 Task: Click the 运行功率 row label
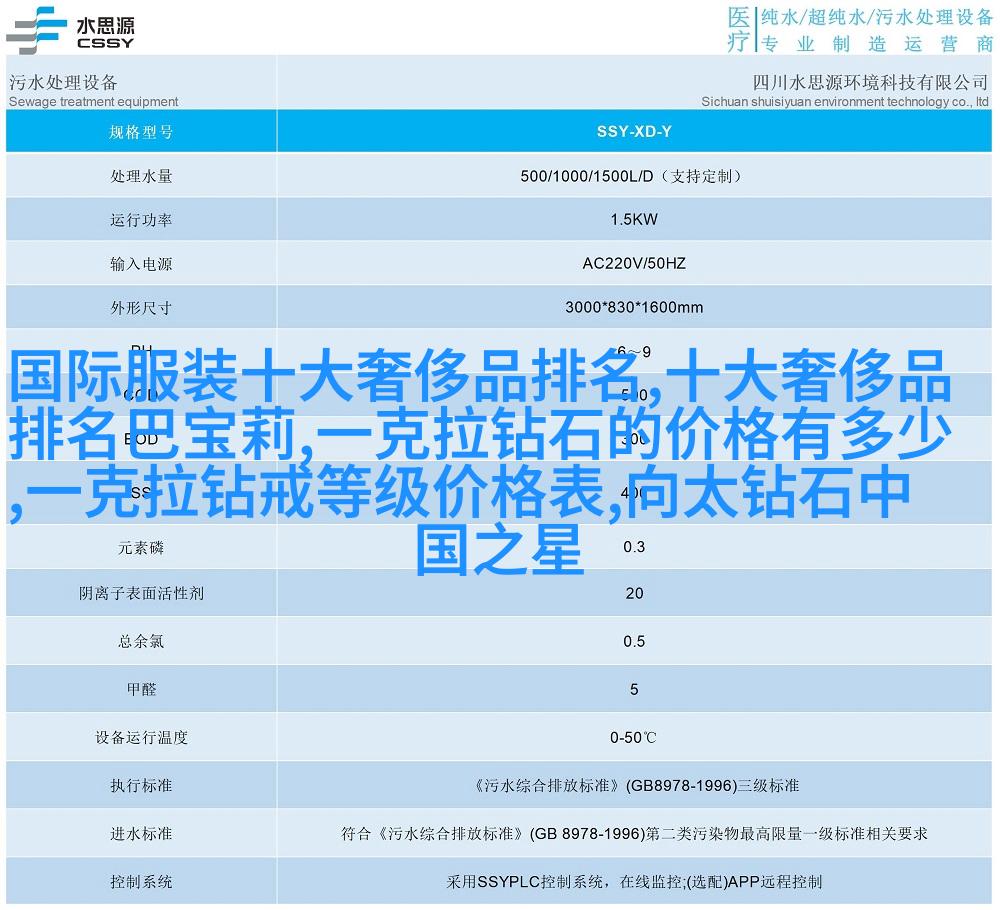pyautogui.click(x=141, y=220)
